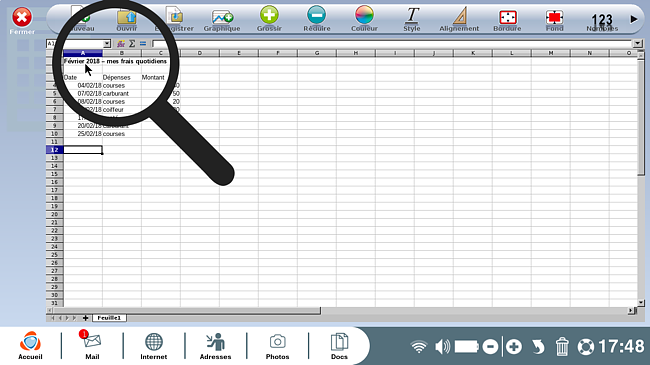Click the formula input field

tap(392, 44)
